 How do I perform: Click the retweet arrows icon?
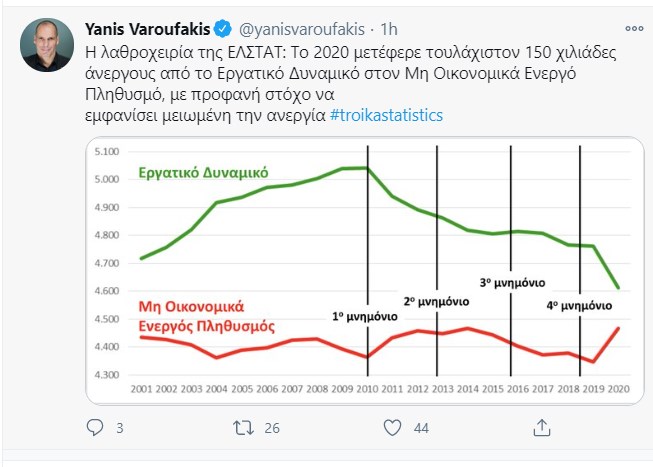pyautogui.click(x=244, y=428)
